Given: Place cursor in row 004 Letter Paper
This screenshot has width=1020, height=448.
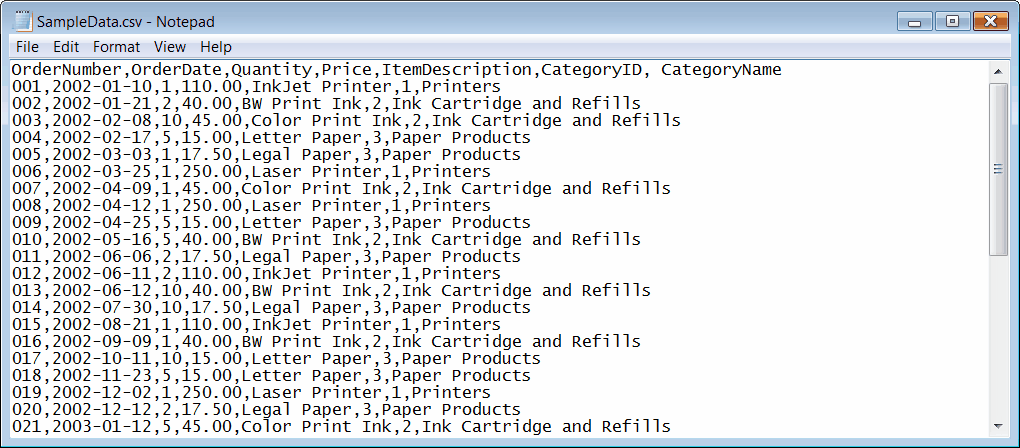Looking at the screenshot, I should tap(271, 137).
